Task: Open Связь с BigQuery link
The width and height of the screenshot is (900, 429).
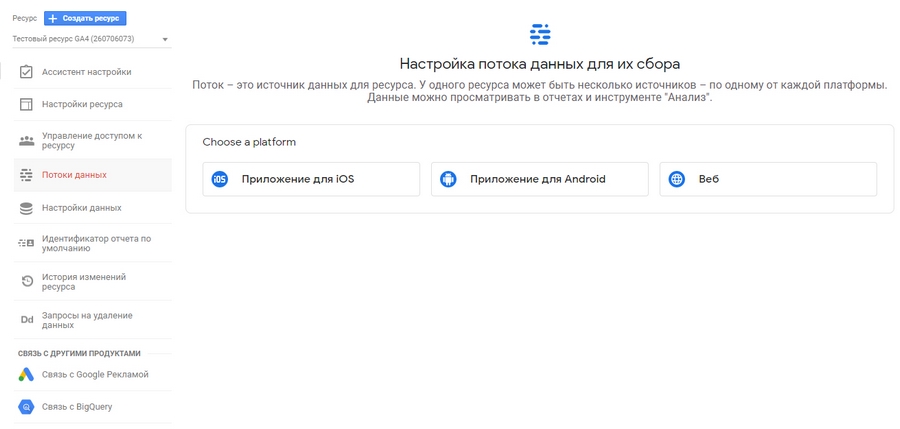Action: pyautogui.click(x=77, y=407)
